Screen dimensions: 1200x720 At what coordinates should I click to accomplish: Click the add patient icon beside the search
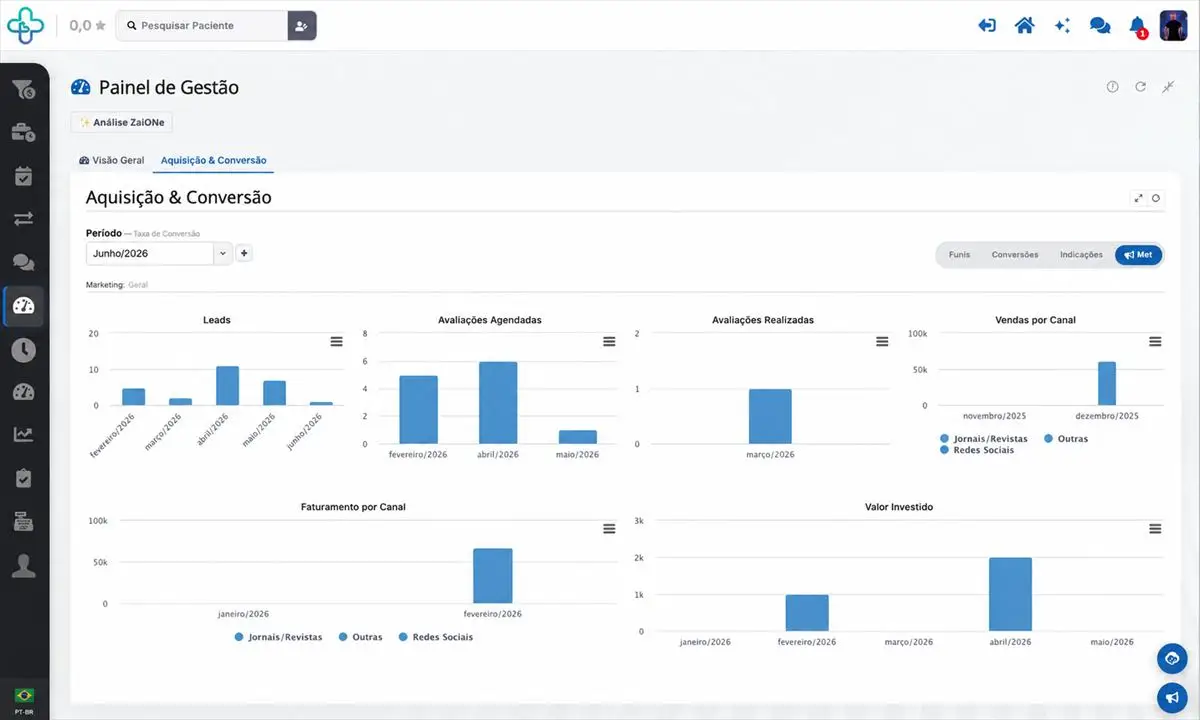[301, 26]
